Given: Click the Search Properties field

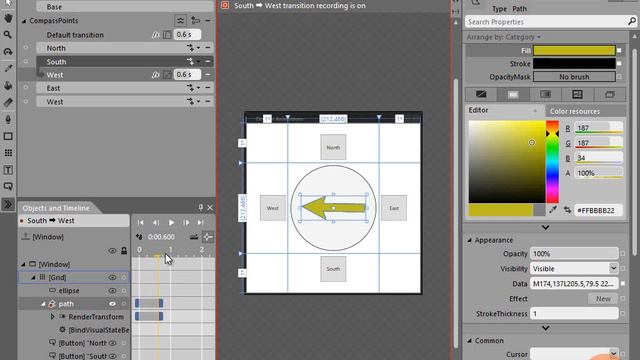Looking at the screenshot, I should tap(550, 22).
